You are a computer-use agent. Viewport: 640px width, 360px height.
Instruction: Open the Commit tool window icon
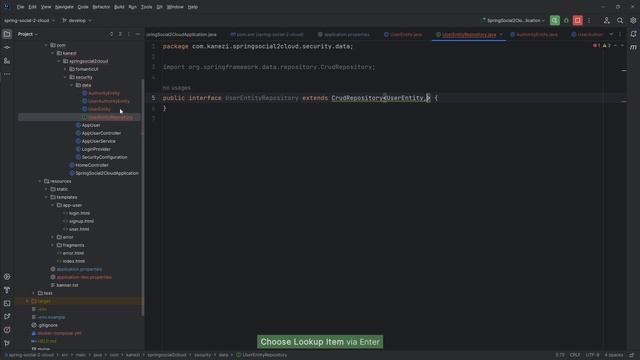7,47
